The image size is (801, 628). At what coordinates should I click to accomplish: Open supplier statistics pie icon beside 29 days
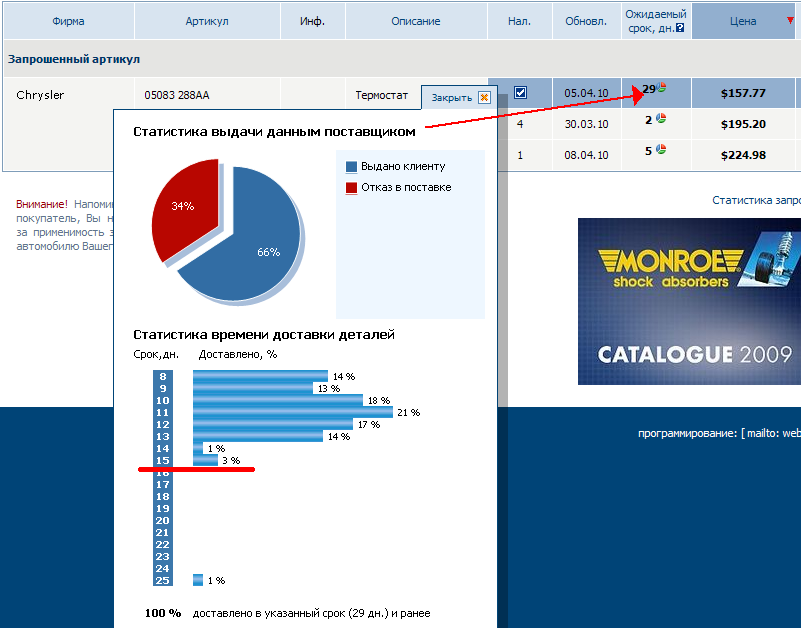(662, 89)
